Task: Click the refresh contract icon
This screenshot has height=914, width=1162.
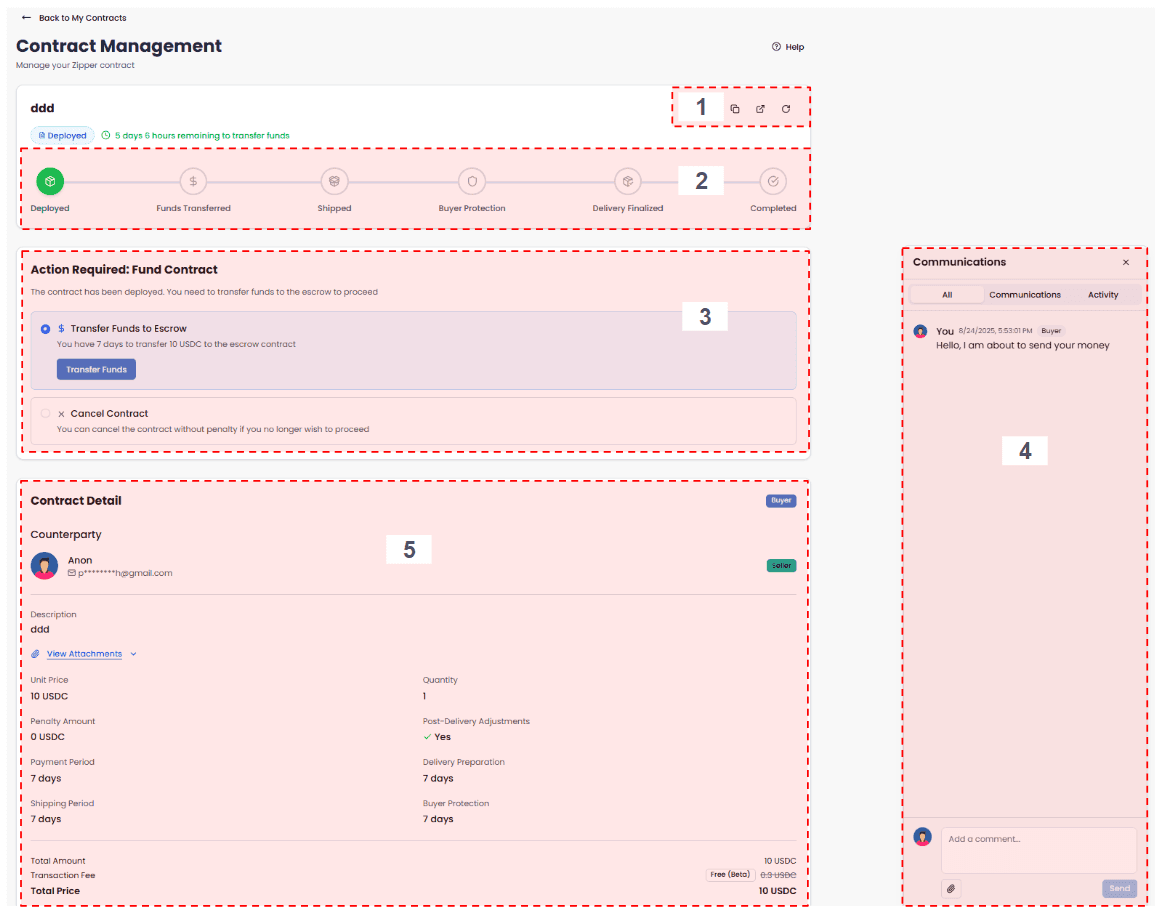Action: (786, 108)
